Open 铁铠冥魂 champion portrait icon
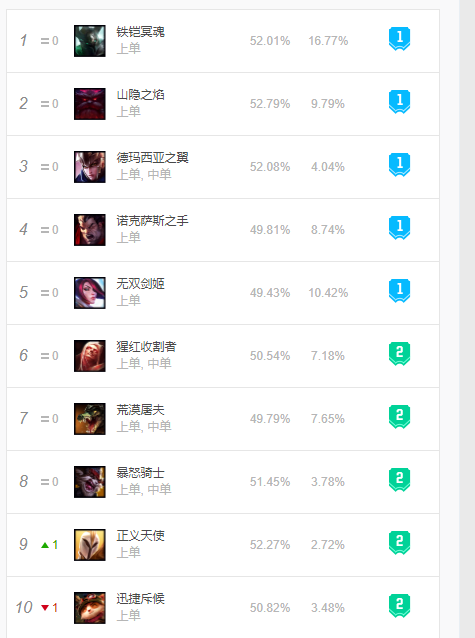 [90, 41]
